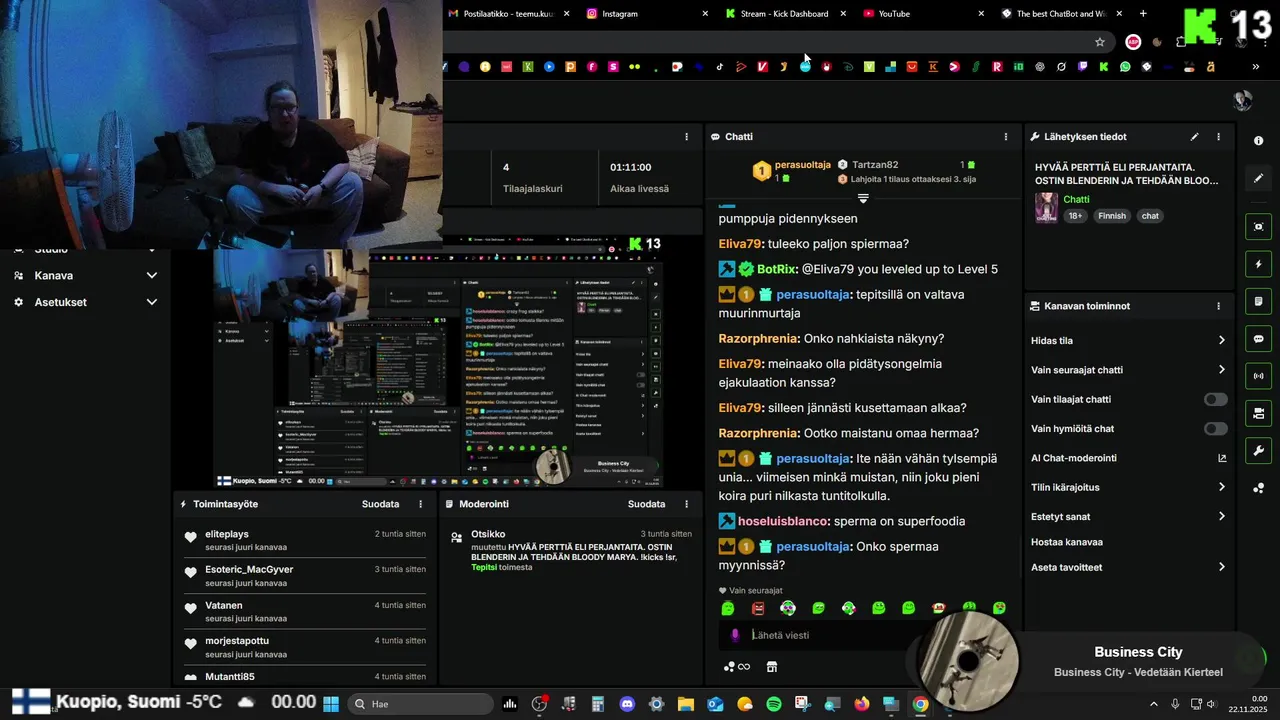Screen dimensions: 1280x720
Task: Open the Moderointi panel three-dot menu
Action: pyautogui.click(x=686, y=504)
